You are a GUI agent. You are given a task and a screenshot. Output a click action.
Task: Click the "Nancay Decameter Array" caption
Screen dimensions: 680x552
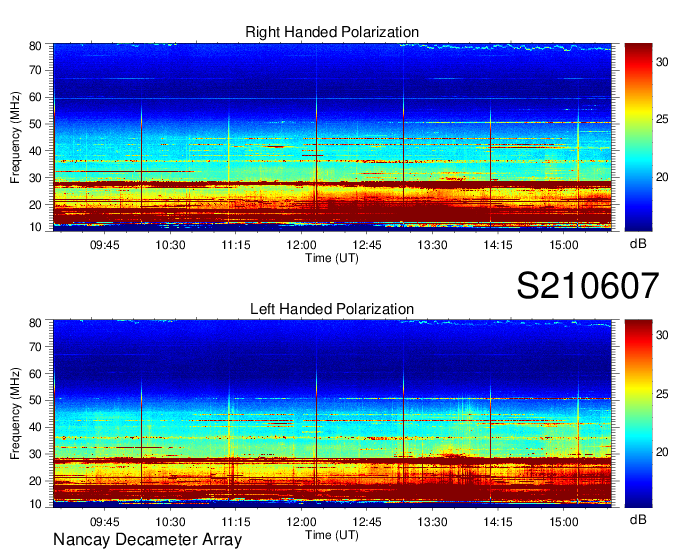coord(147,540)
